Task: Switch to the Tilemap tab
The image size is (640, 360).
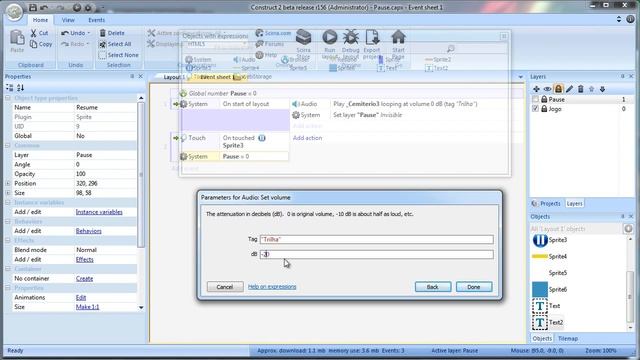Action: pos(567,338)
